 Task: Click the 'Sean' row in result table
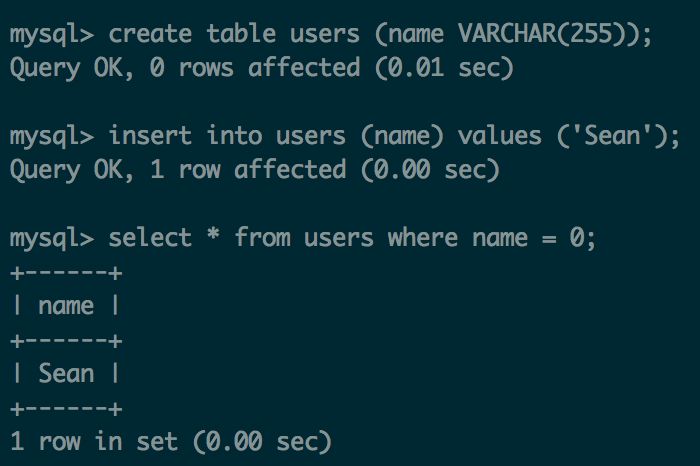[66, 374]
